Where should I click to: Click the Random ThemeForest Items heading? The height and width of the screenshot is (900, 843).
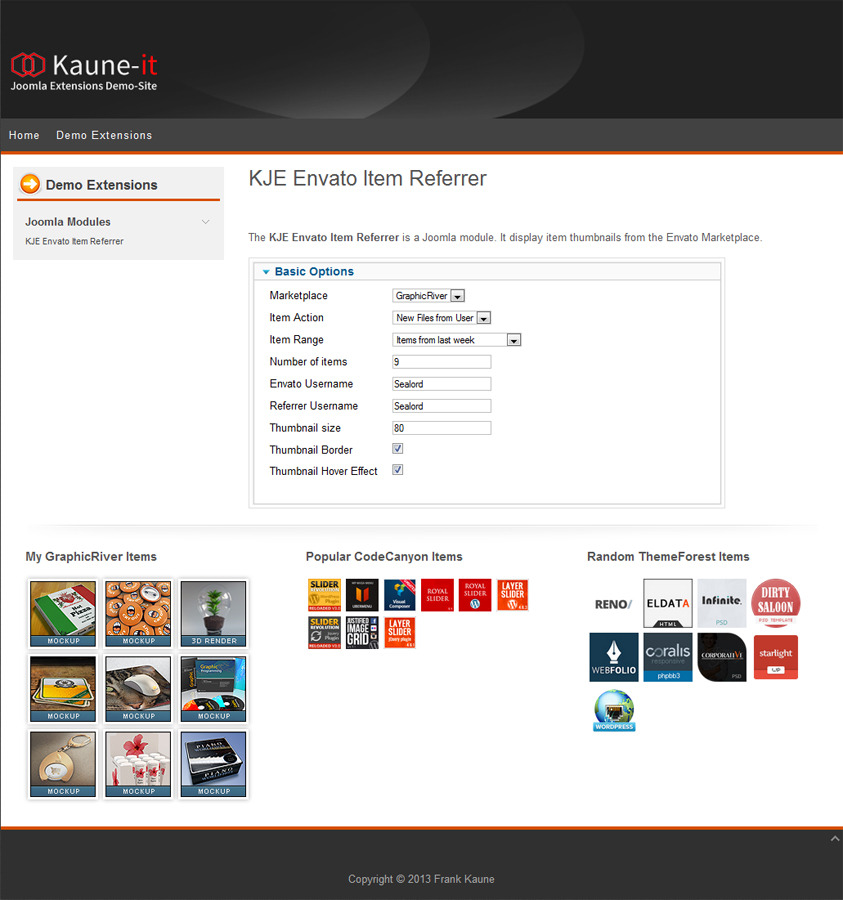668,556
